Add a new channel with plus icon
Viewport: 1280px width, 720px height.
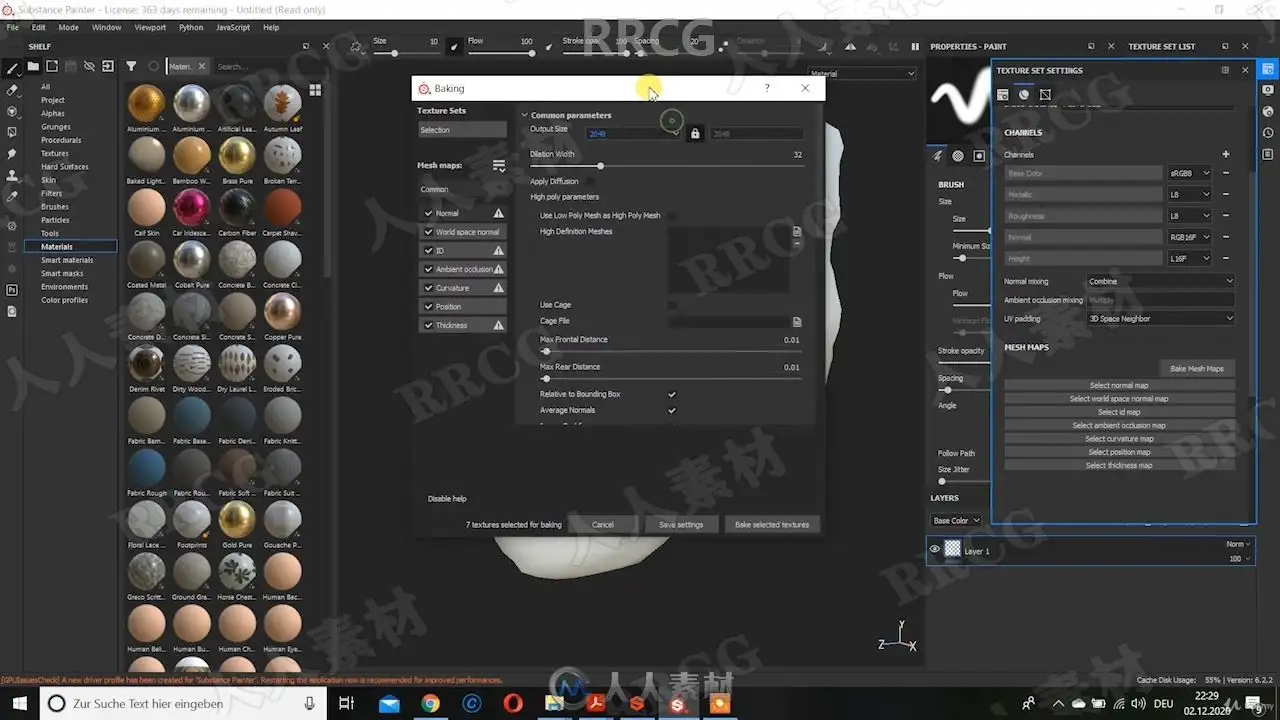click(1226, 154)
